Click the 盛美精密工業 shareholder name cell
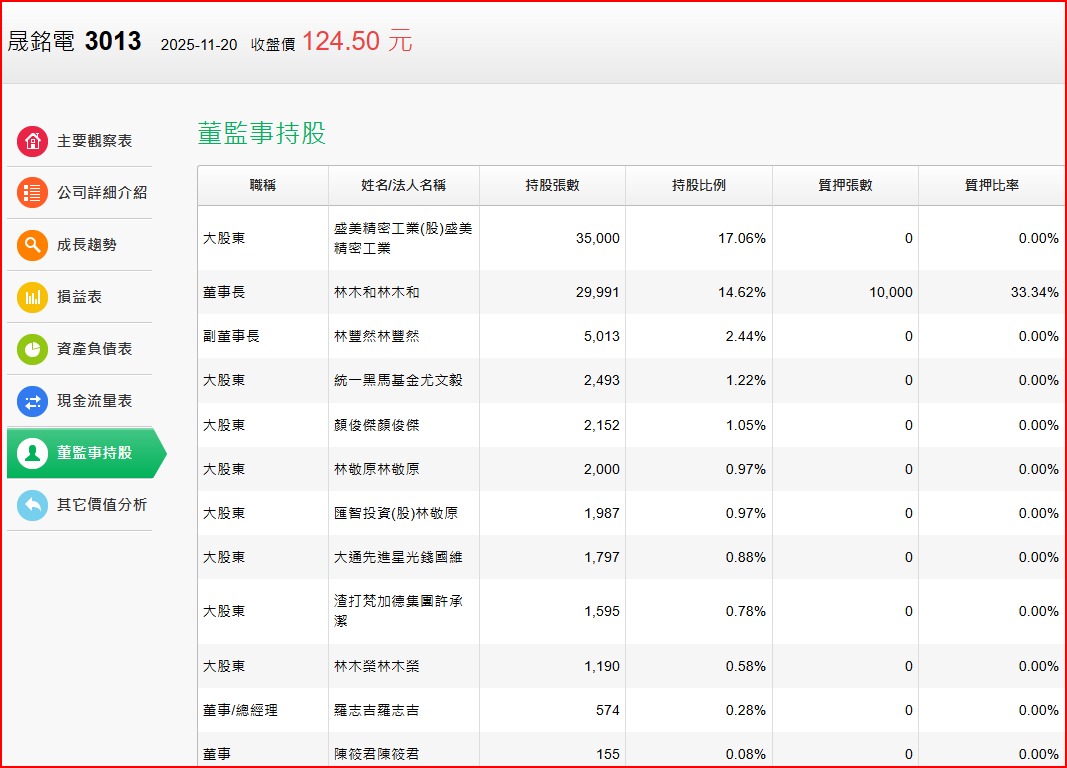1067x768 pixels. click(x=402, y=238)
